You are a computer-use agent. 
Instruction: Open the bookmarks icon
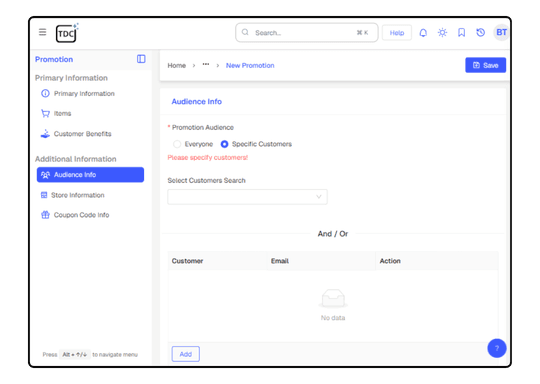coord(461,33)
